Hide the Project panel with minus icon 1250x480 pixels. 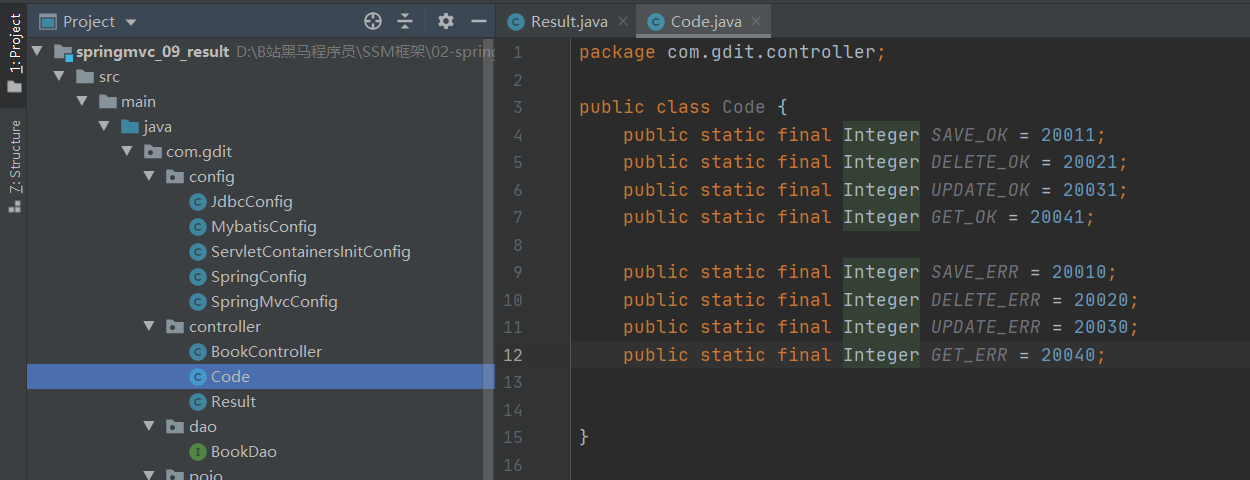click(x=479, y=21)
